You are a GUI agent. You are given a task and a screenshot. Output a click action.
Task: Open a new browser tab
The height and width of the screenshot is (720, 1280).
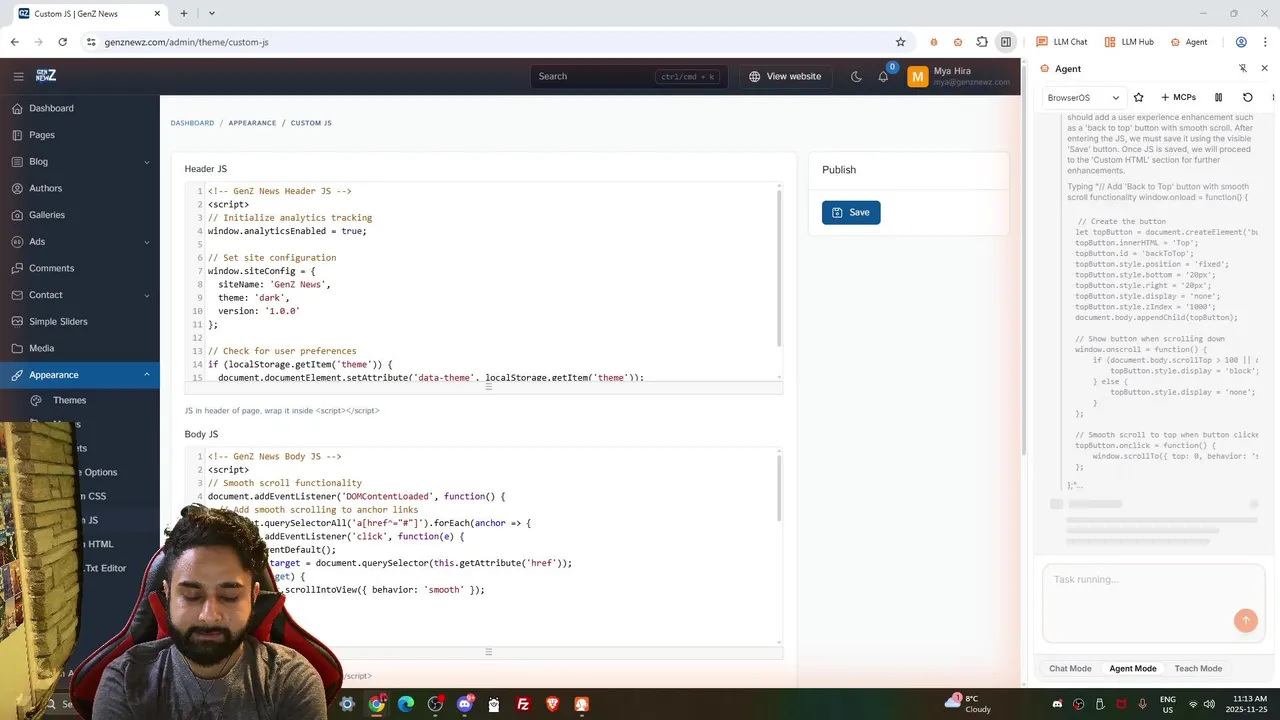(184, 13)
